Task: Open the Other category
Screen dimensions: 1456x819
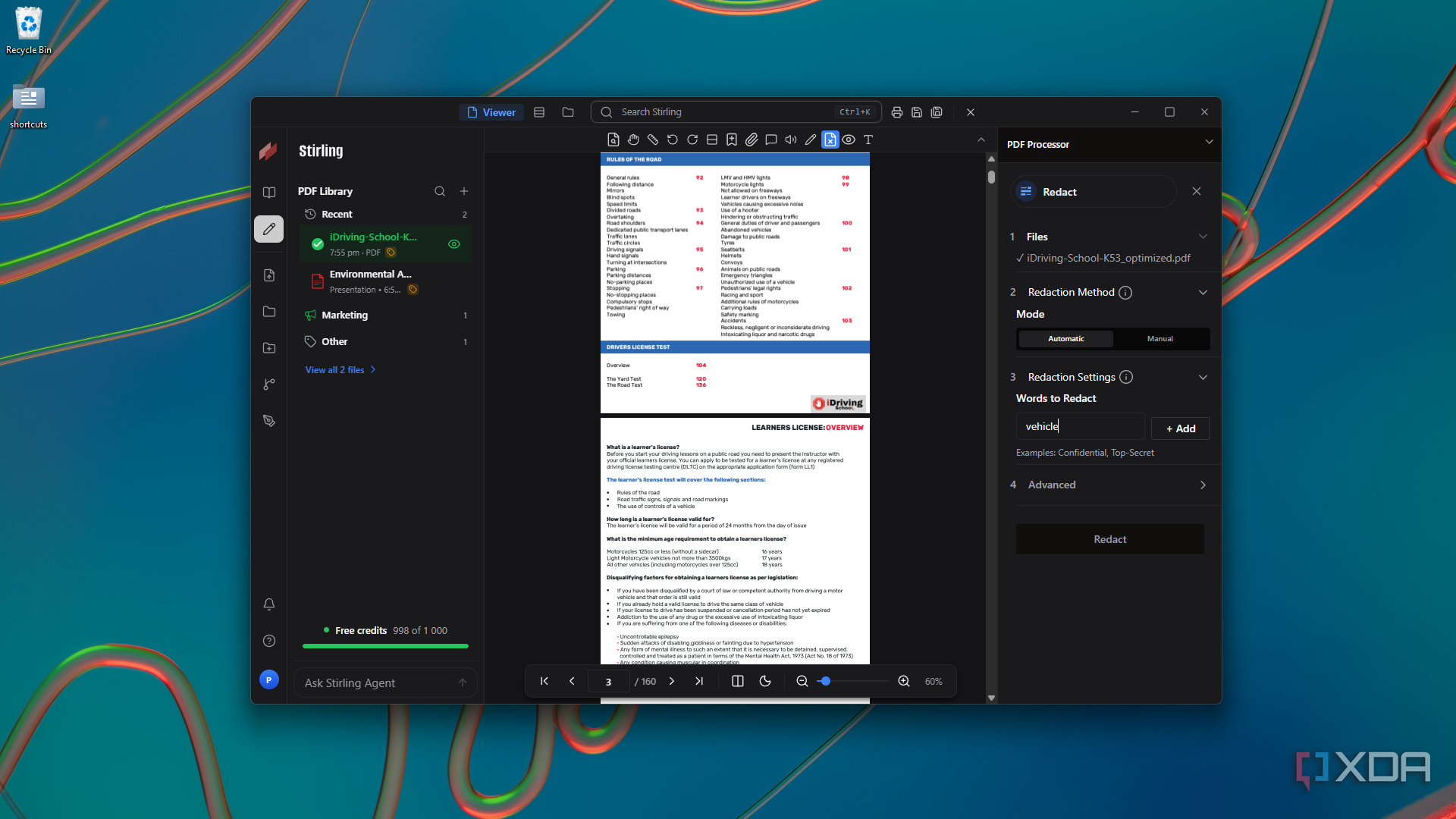Action: point(385,342)
